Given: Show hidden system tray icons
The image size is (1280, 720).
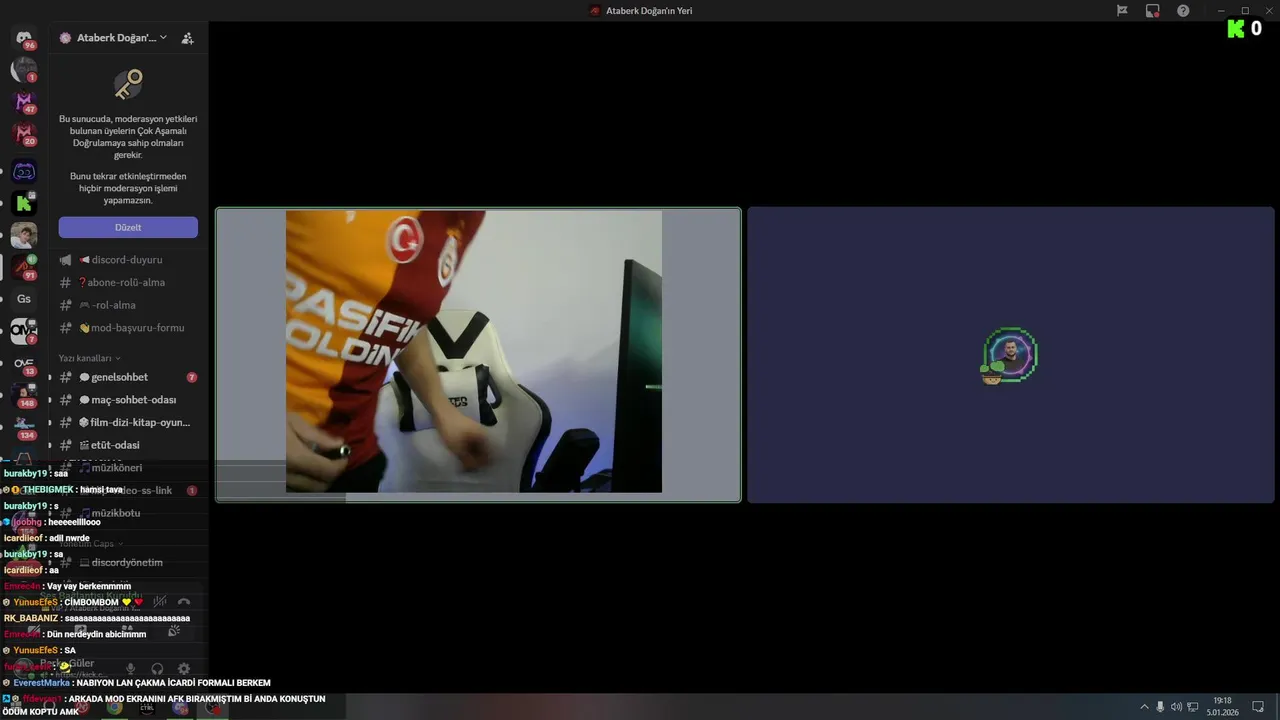Looking at the screenshot, I should [1144, 707].
